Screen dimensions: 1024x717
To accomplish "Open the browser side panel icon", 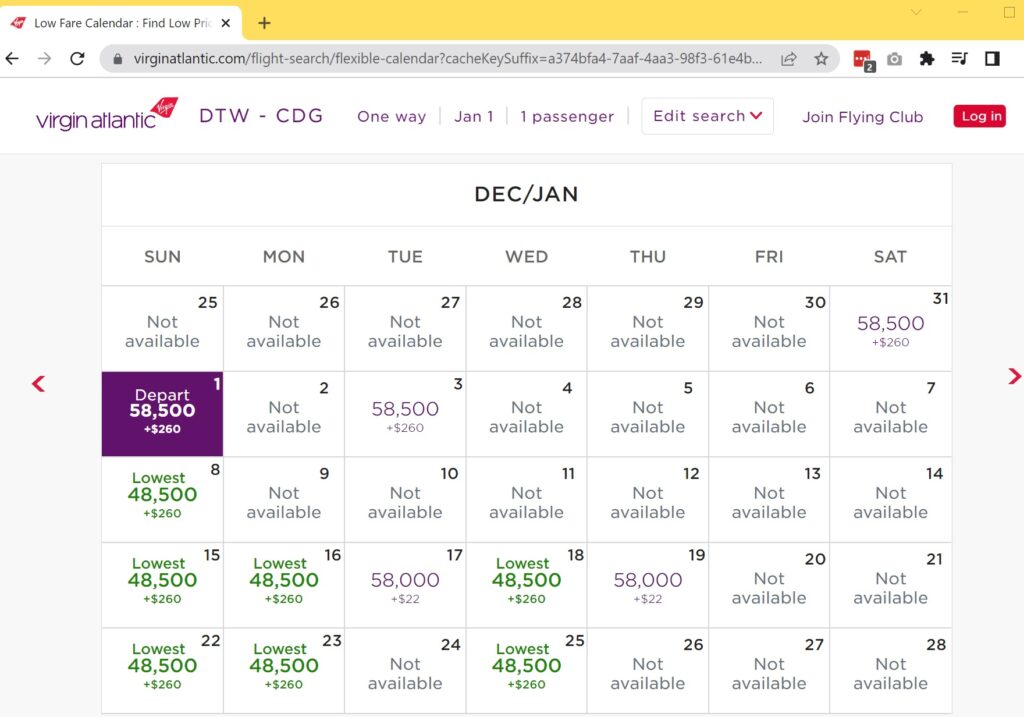I will (992, 59).
